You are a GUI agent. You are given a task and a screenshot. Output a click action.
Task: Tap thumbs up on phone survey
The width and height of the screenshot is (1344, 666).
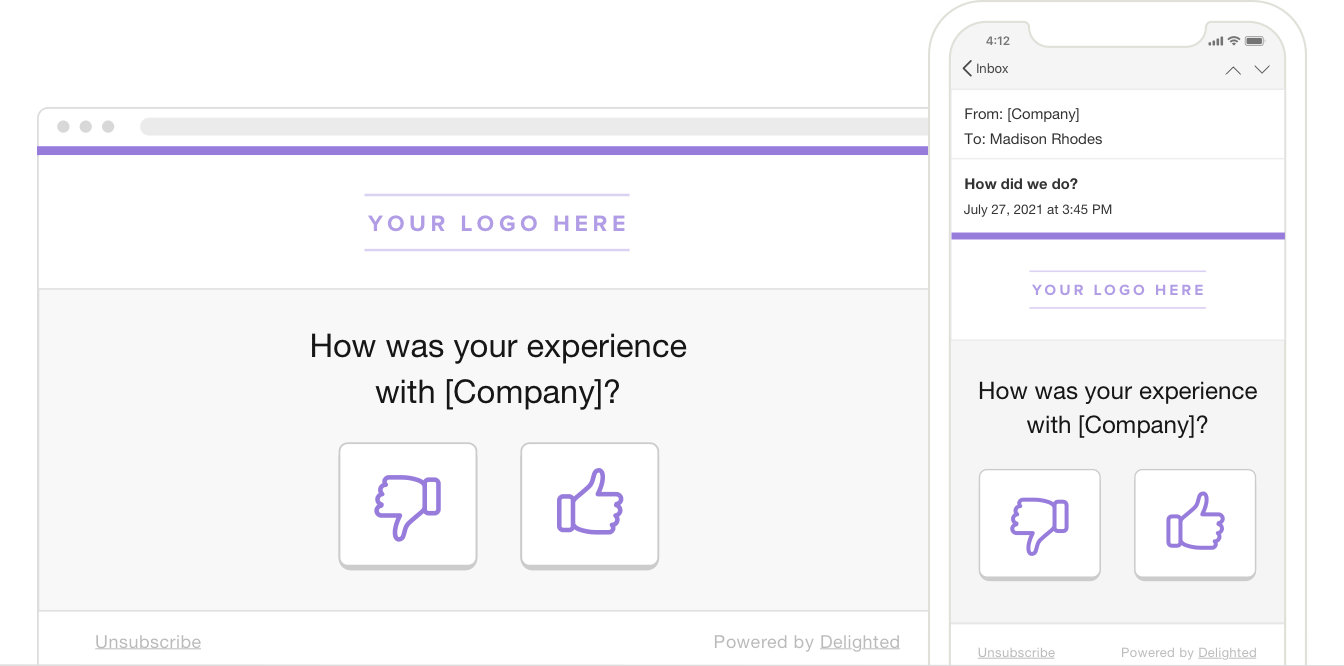(x=1195, y=524)
